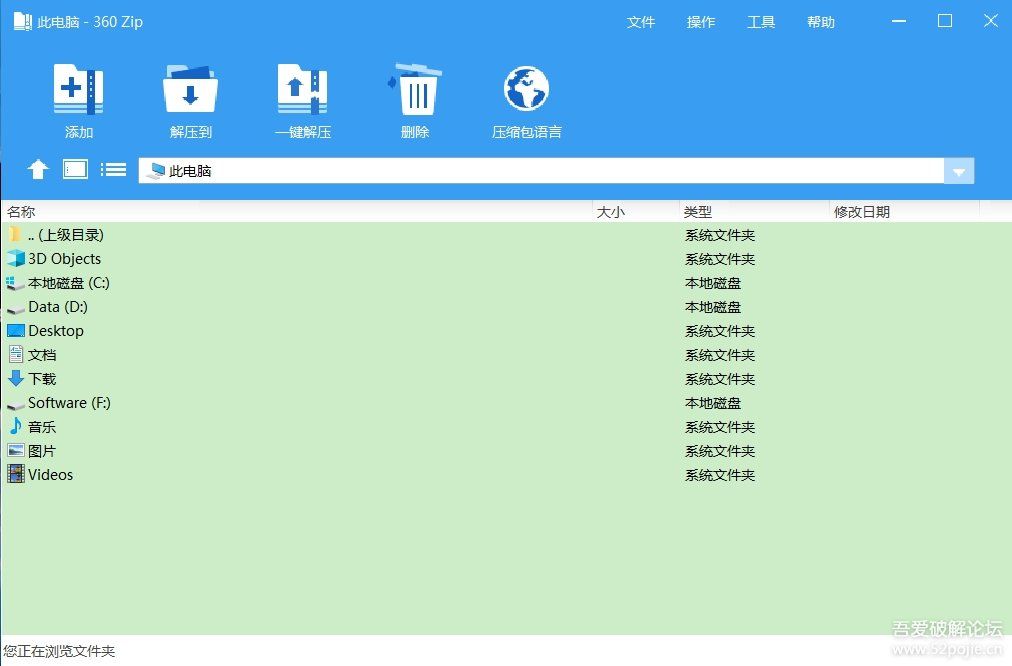The width and height of the screenshot is (1012, 666).
Task: Click the 此电脑 address path field
Action: 541,171
